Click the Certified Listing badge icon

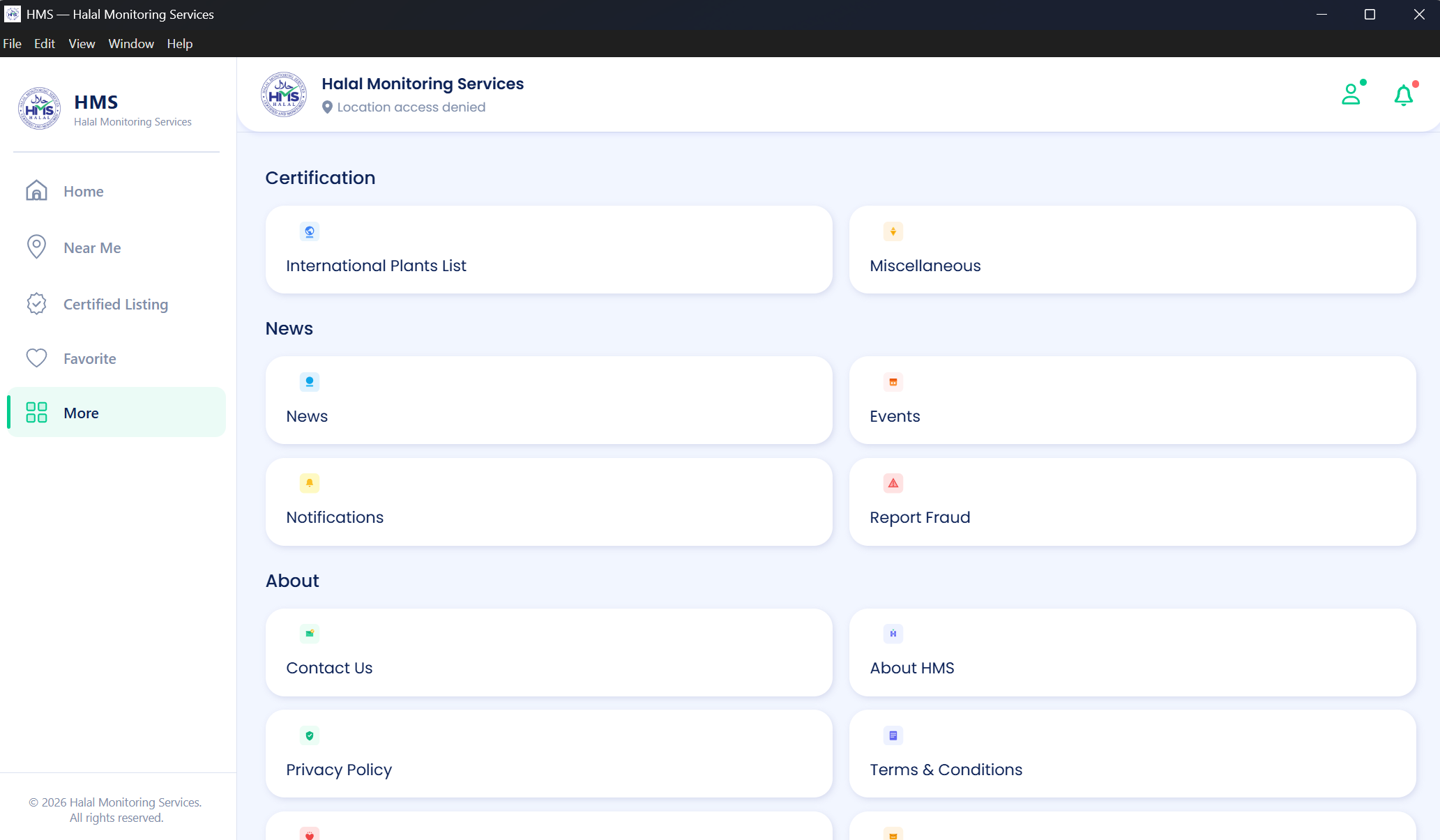pos(36,303)
